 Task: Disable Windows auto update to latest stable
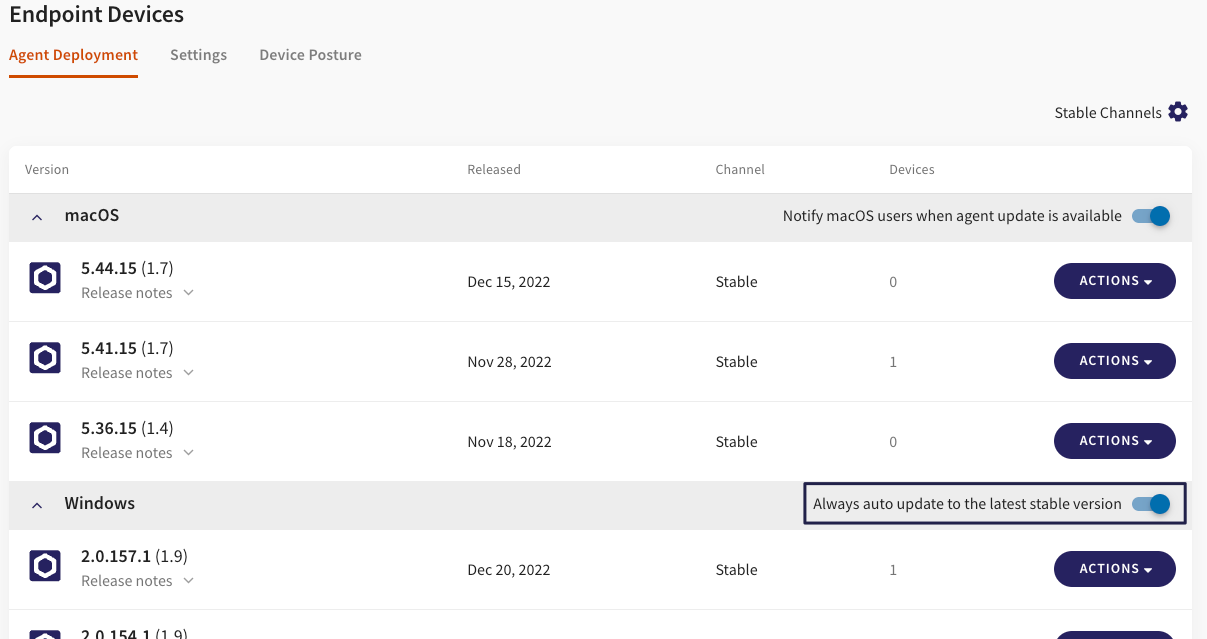[x=1151, y=504]
